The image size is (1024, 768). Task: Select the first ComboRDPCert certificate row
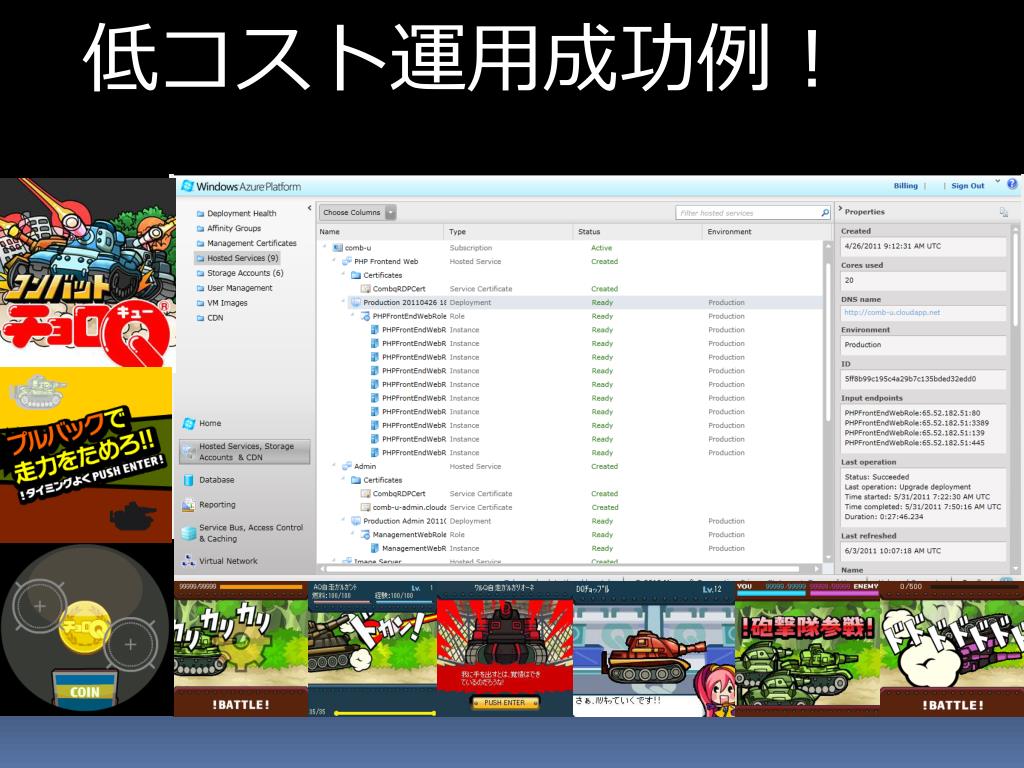coord(569,289)
